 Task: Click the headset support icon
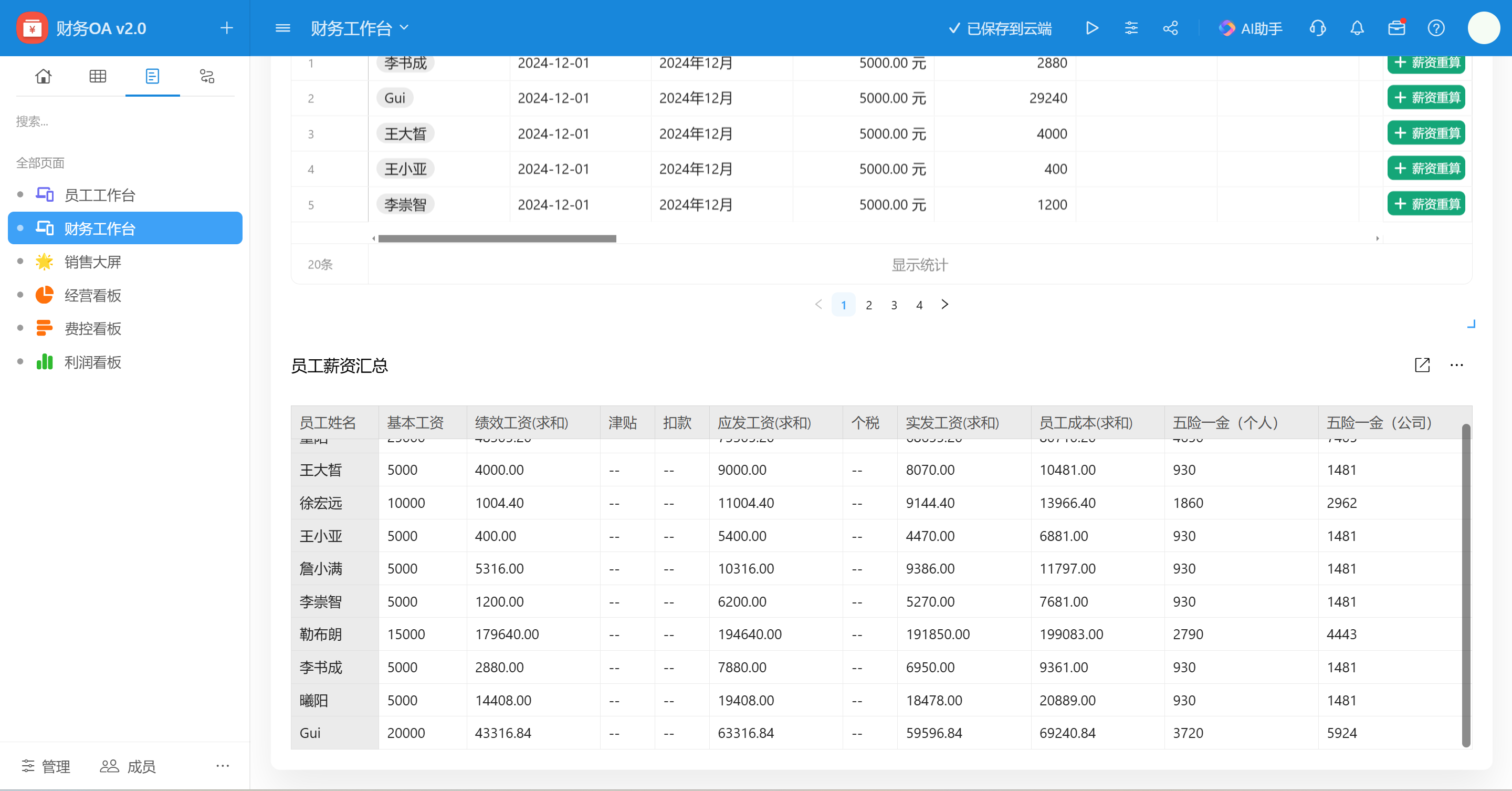(x=1318, y=28)
